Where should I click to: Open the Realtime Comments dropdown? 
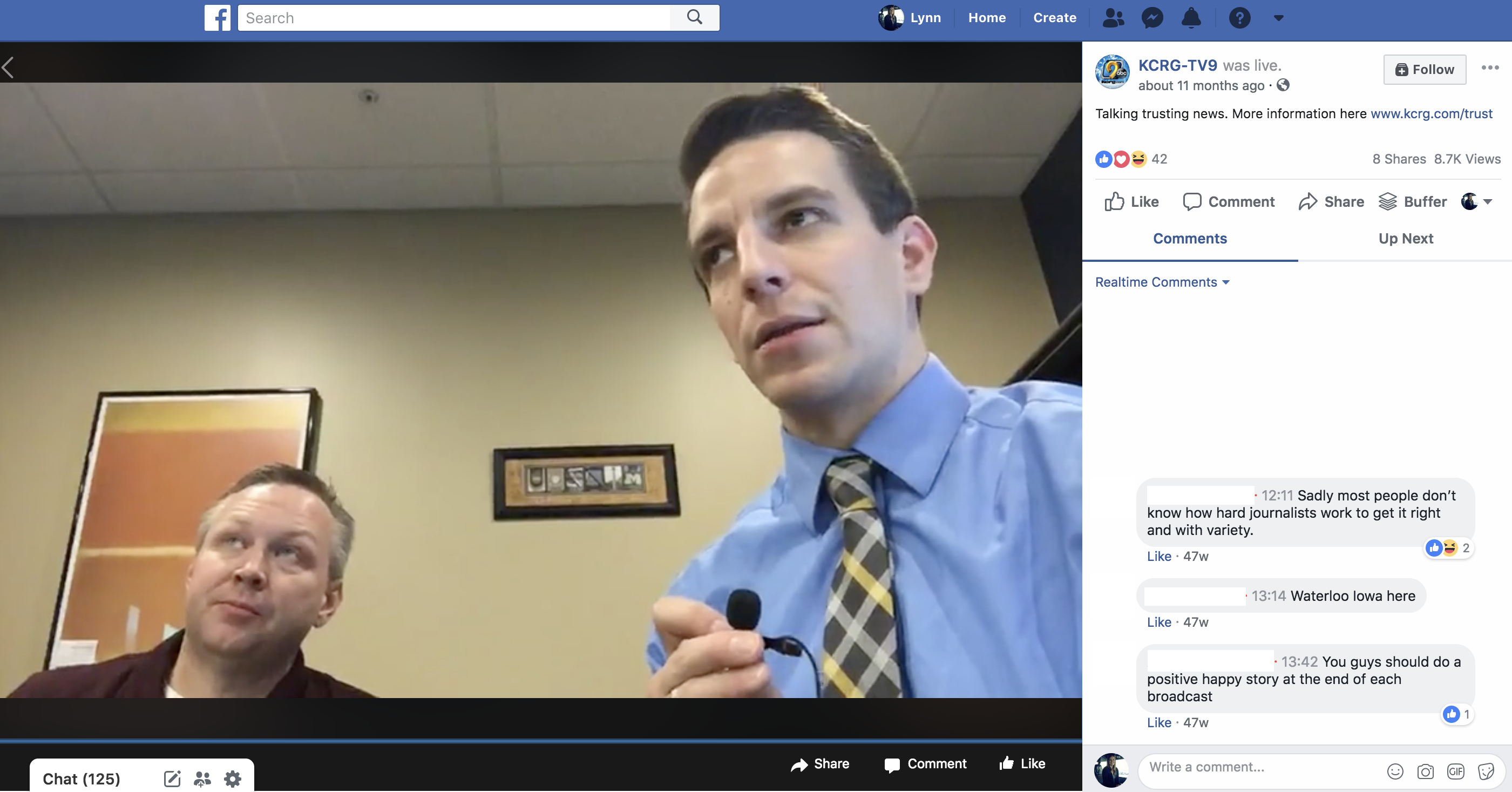click(x=1162, y=282)
